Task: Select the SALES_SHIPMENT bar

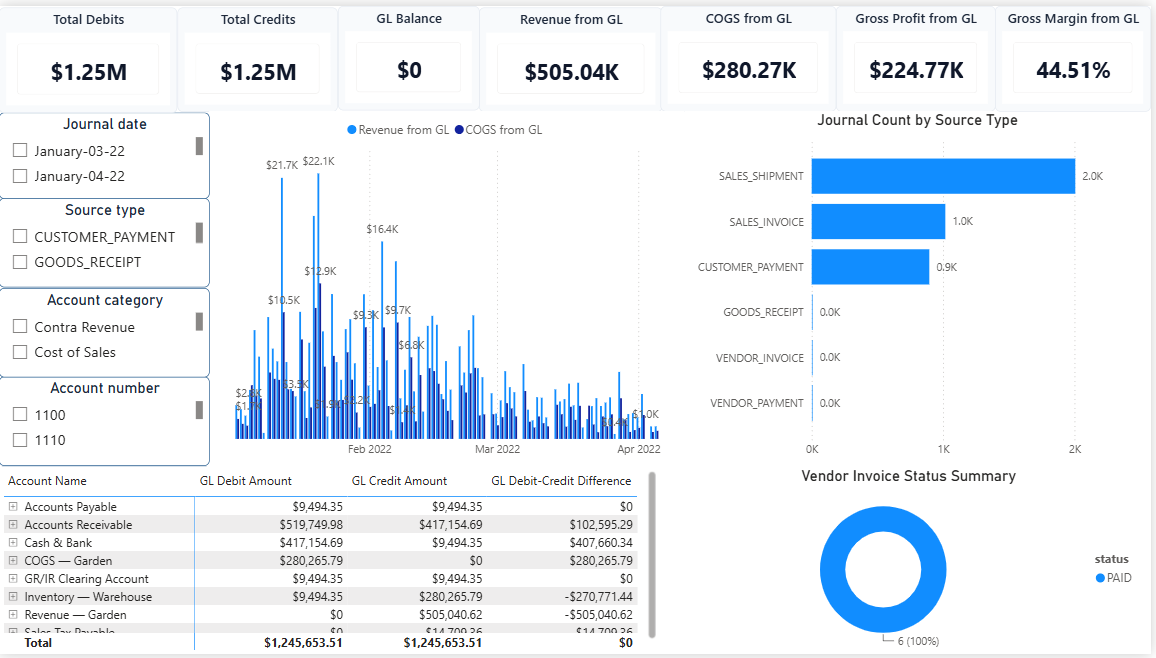Action: click(x=943, y=176)
